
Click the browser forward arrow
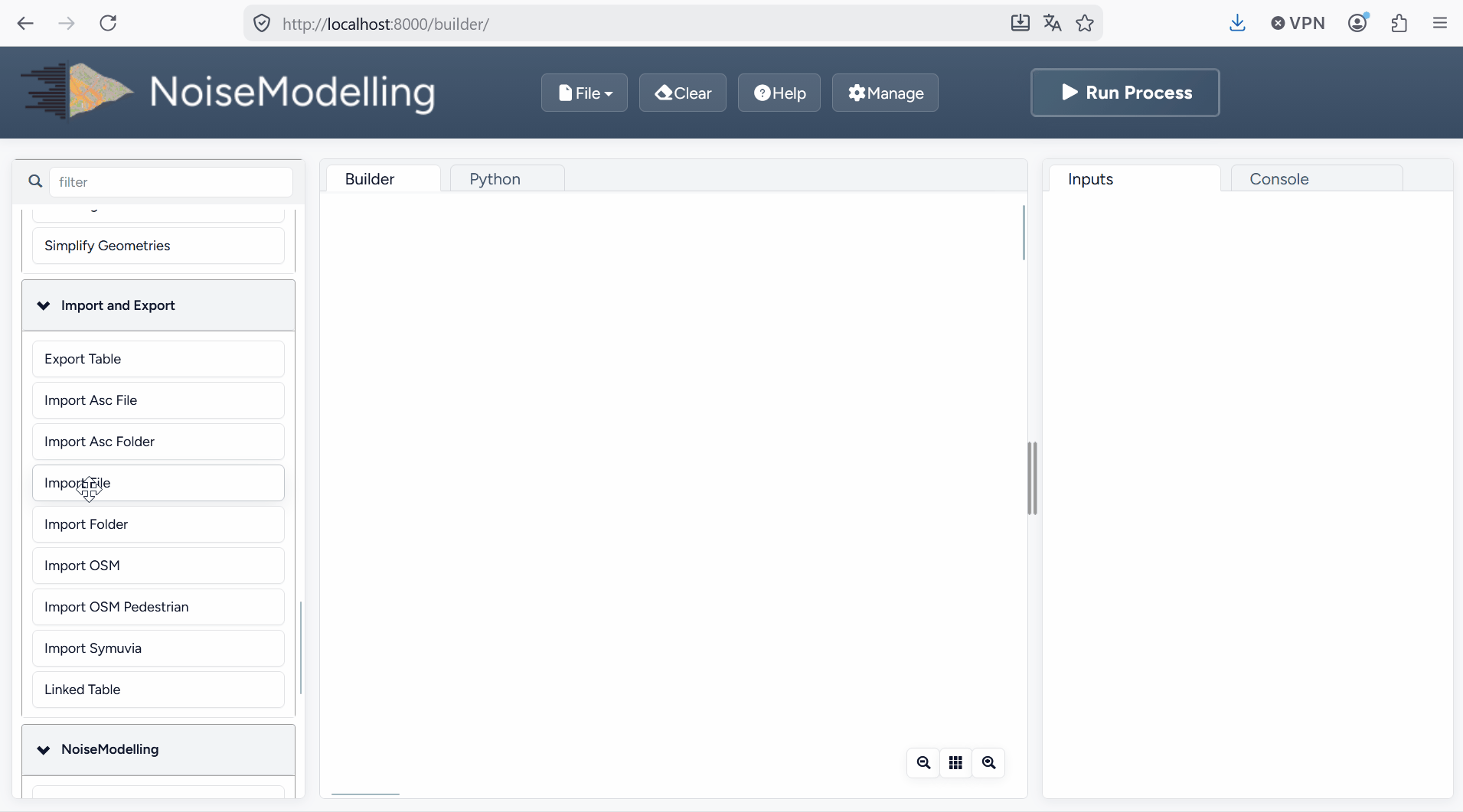[x=67, y=23]
